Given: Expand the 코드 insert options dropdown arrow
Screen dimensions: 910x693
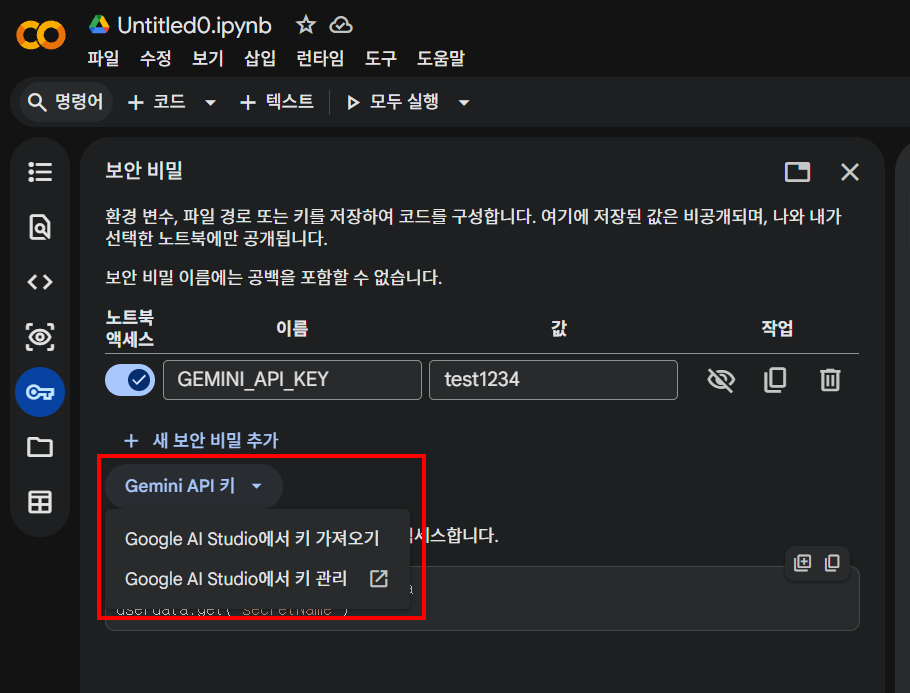Looking at the screenshot, I should 211,103.
